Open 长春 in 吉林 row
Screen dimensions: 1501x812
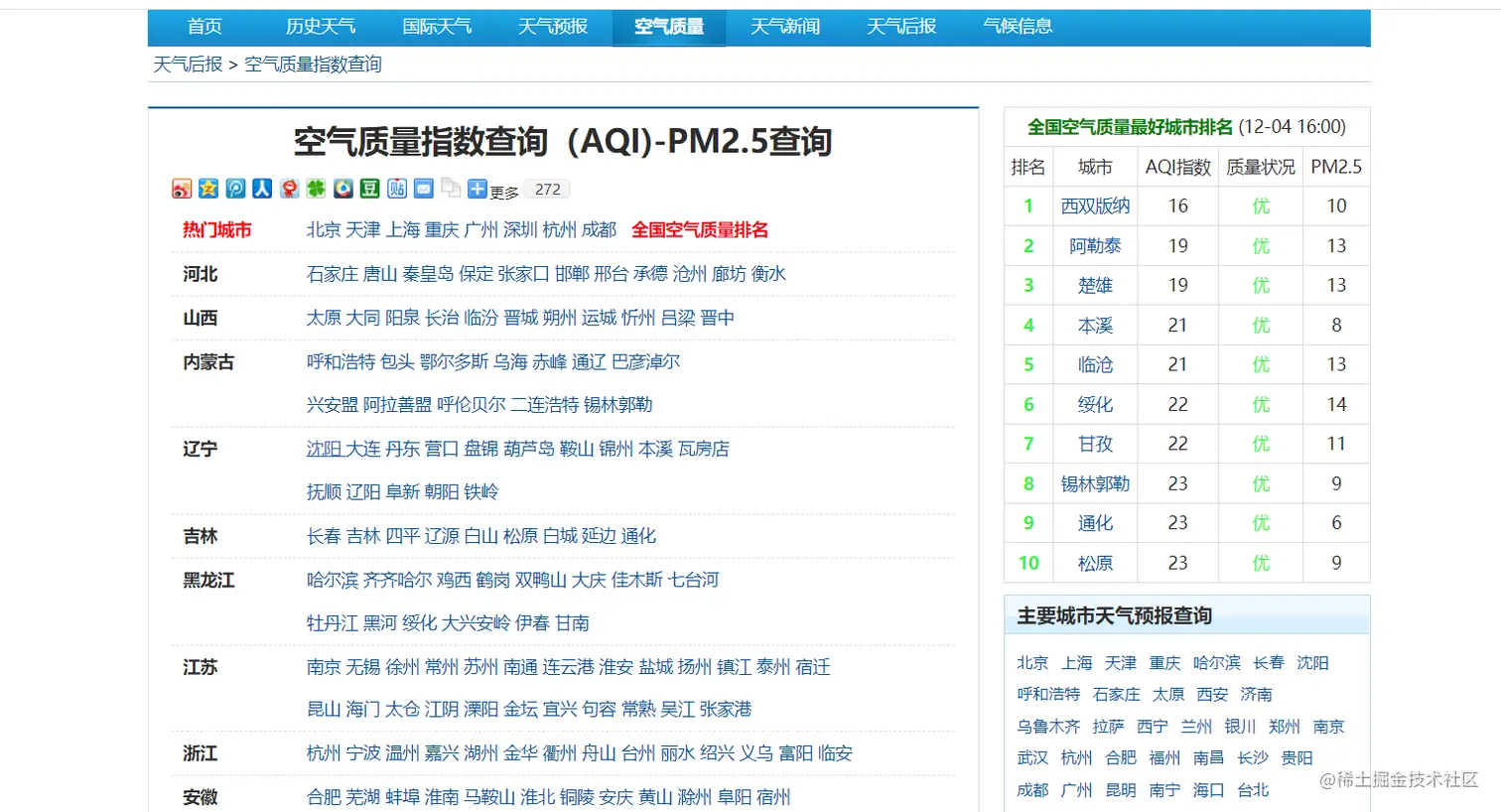point(324,536)
